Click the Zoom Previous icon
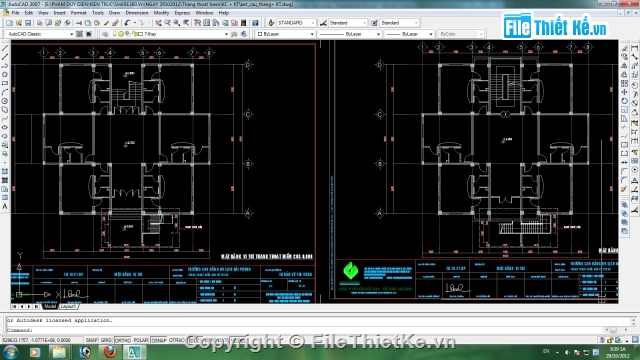 click(x=186, y=23)
